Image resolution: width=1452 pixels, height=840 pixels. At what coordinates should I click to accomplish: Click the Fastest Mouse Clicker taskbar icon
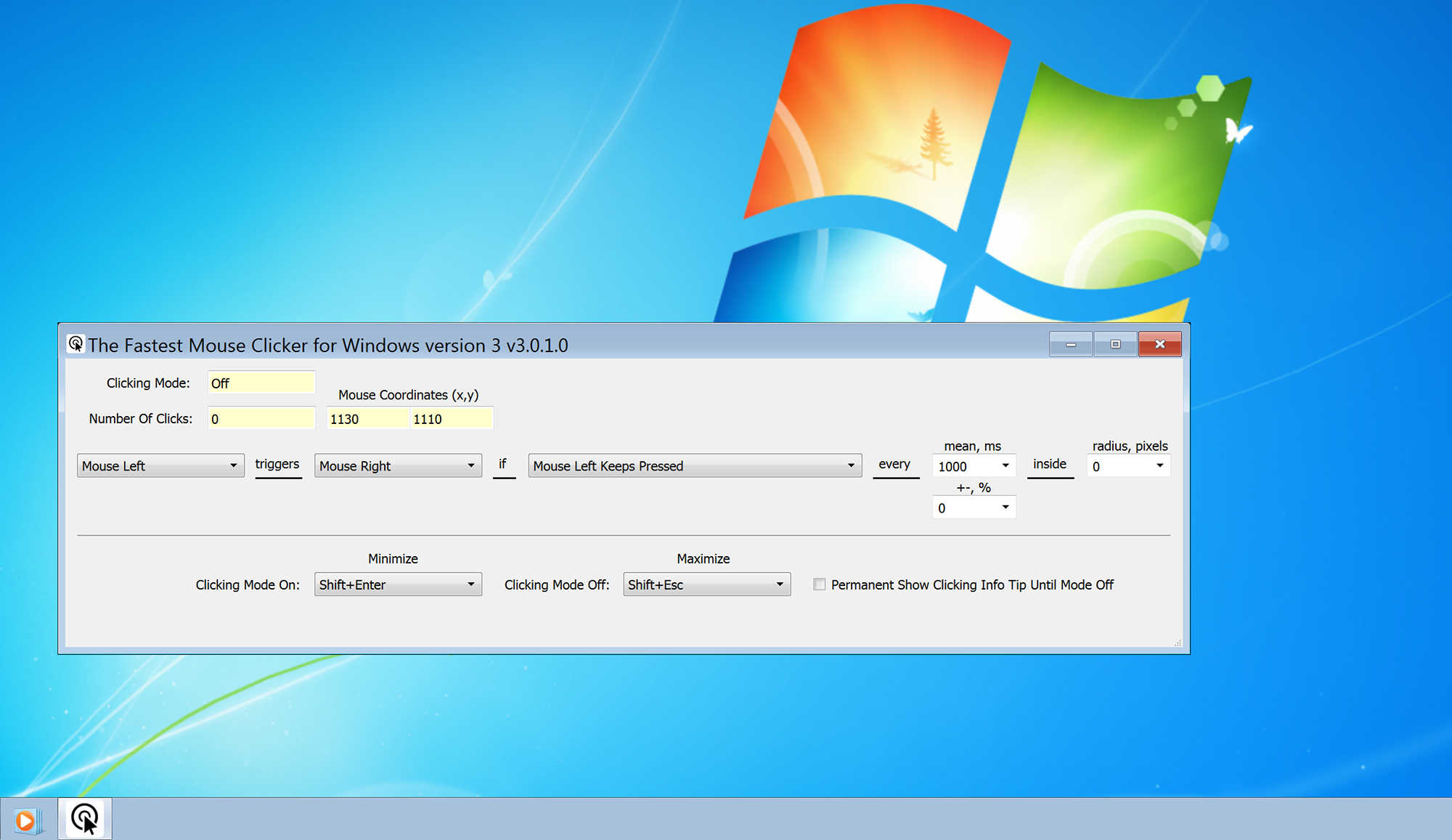(x=84, y=818)
